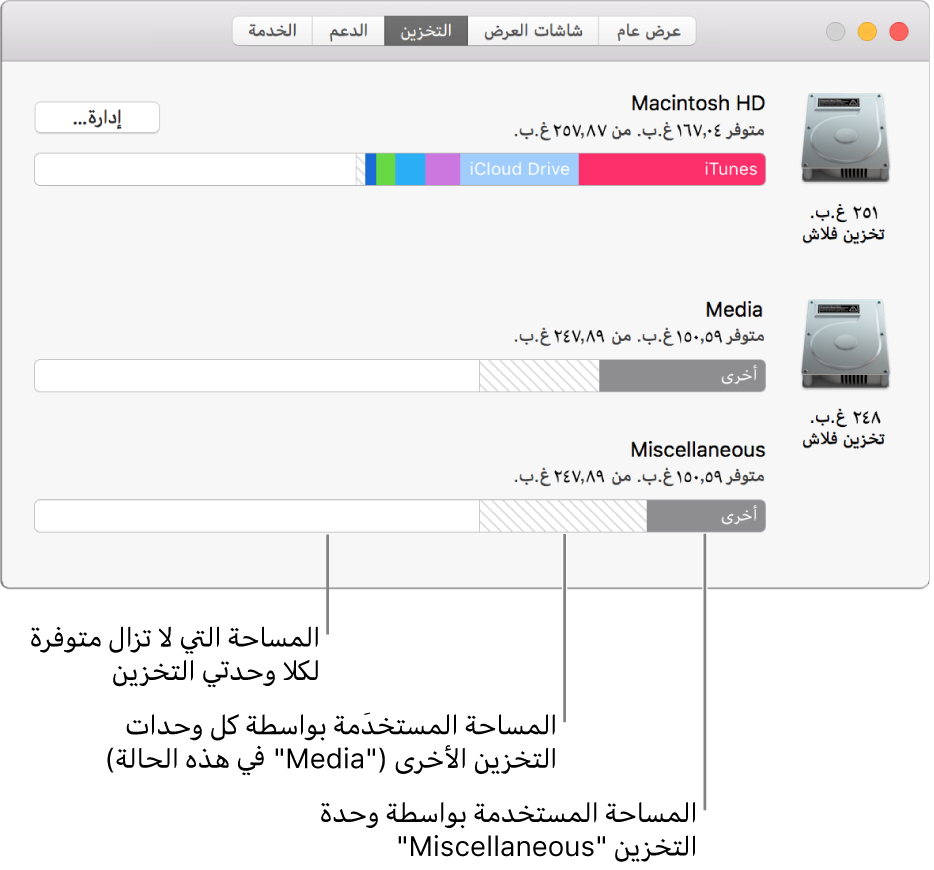Click تخزين فلاش label under Media drive

[x=843, y=439]
